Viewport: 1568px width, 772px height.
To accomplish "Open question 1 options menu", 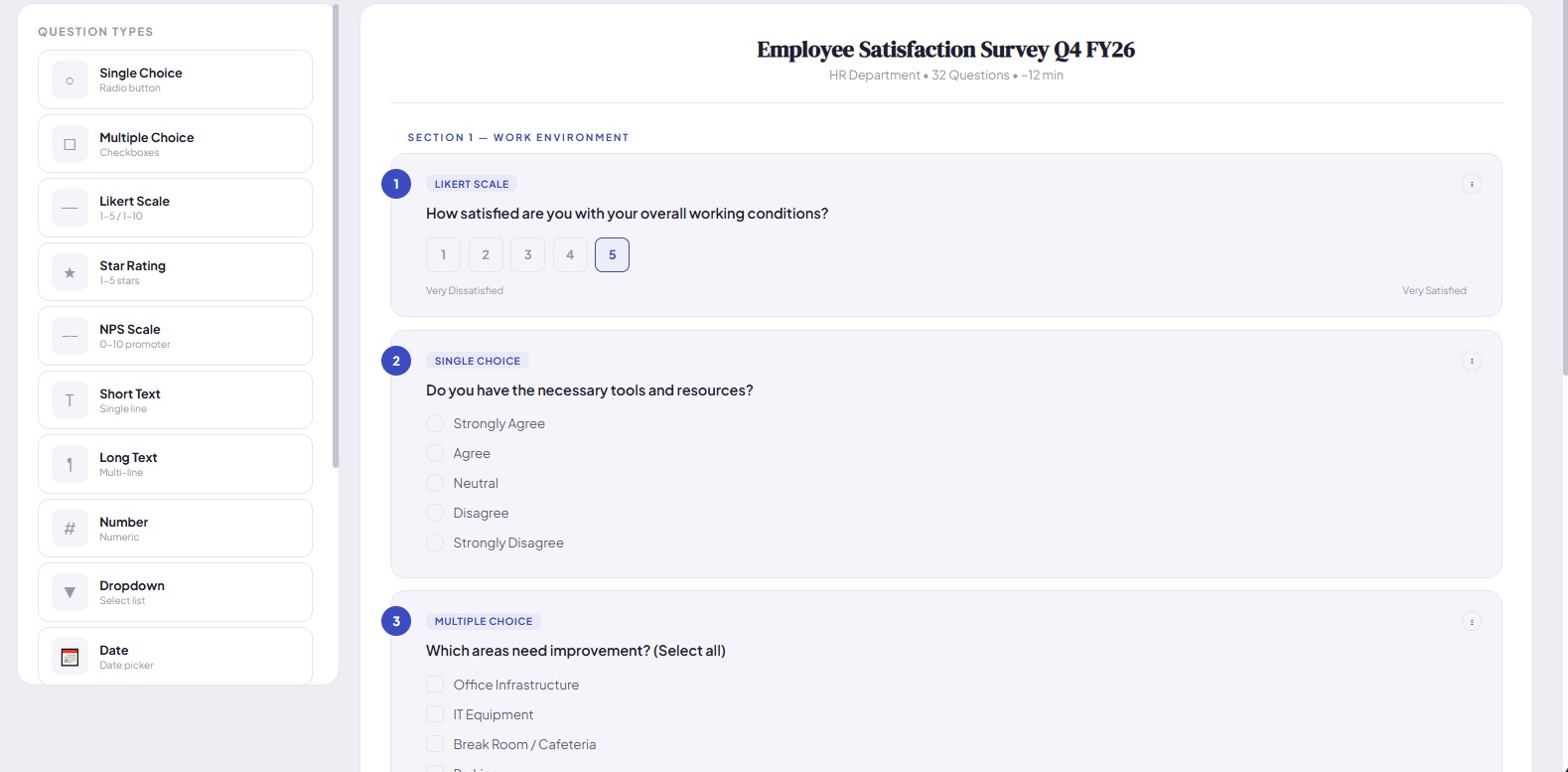I will point(1472,184).
